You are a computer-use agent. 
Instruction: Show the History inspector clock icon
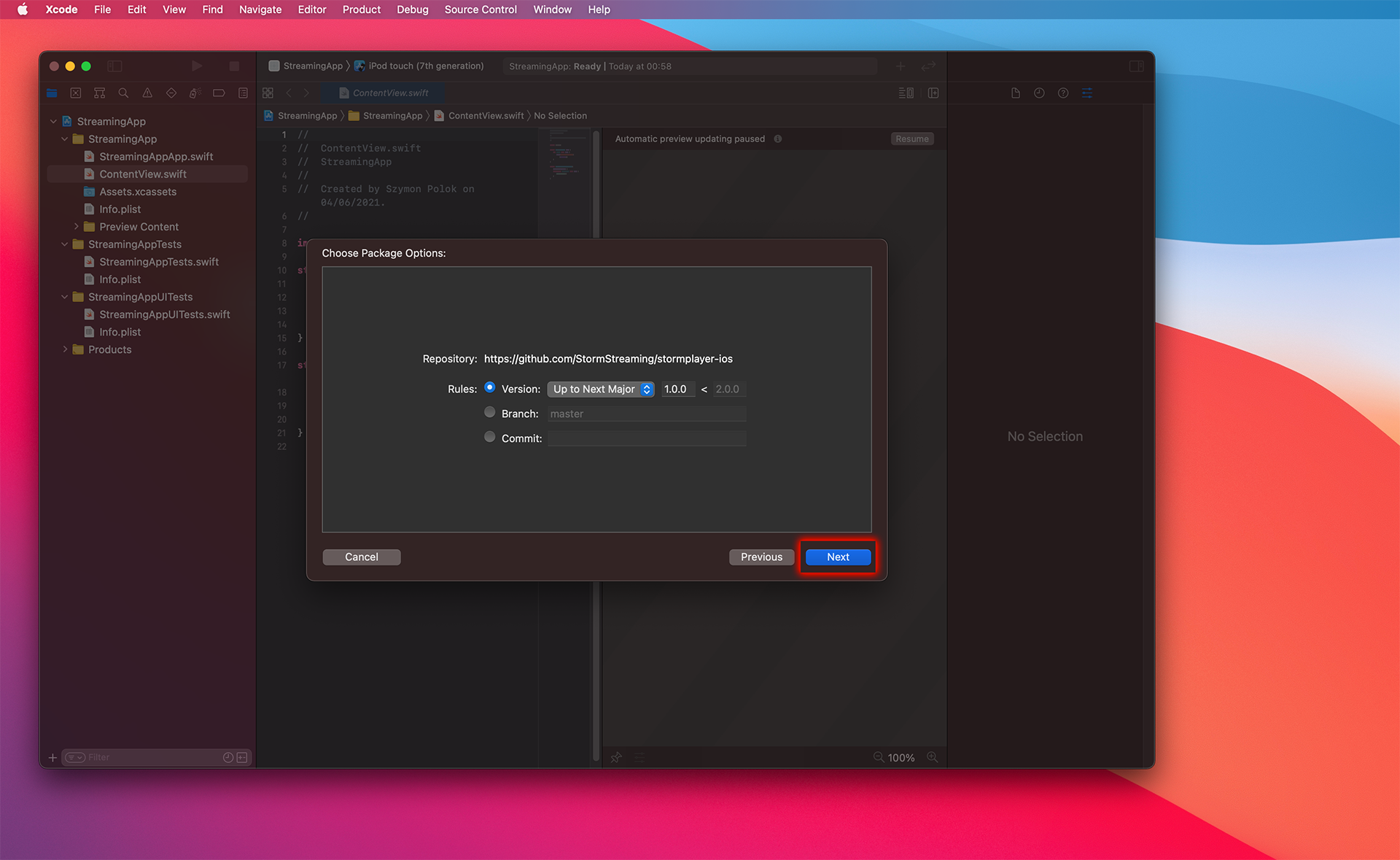pyautogui.click(x=1039, y=93)
